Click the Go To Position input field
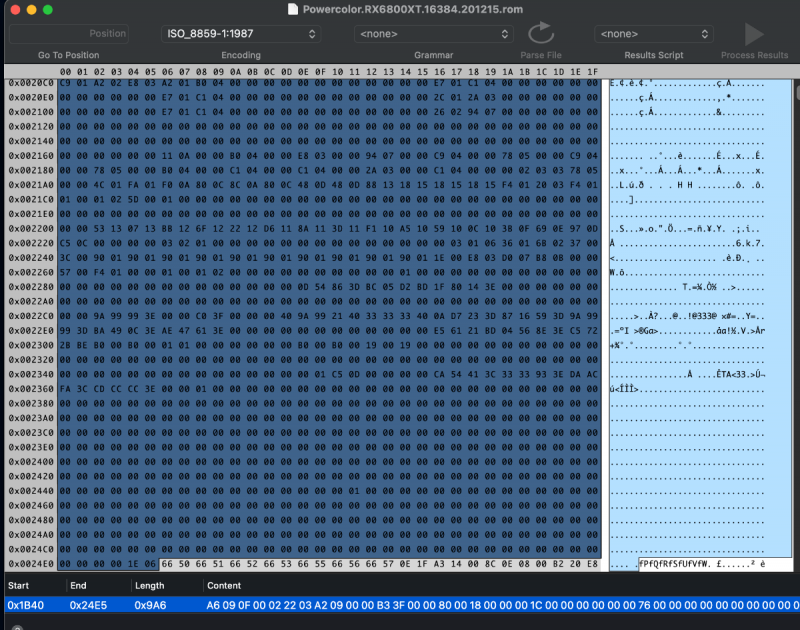Screen dimensions: 800x630 click(x=69, y=34)
